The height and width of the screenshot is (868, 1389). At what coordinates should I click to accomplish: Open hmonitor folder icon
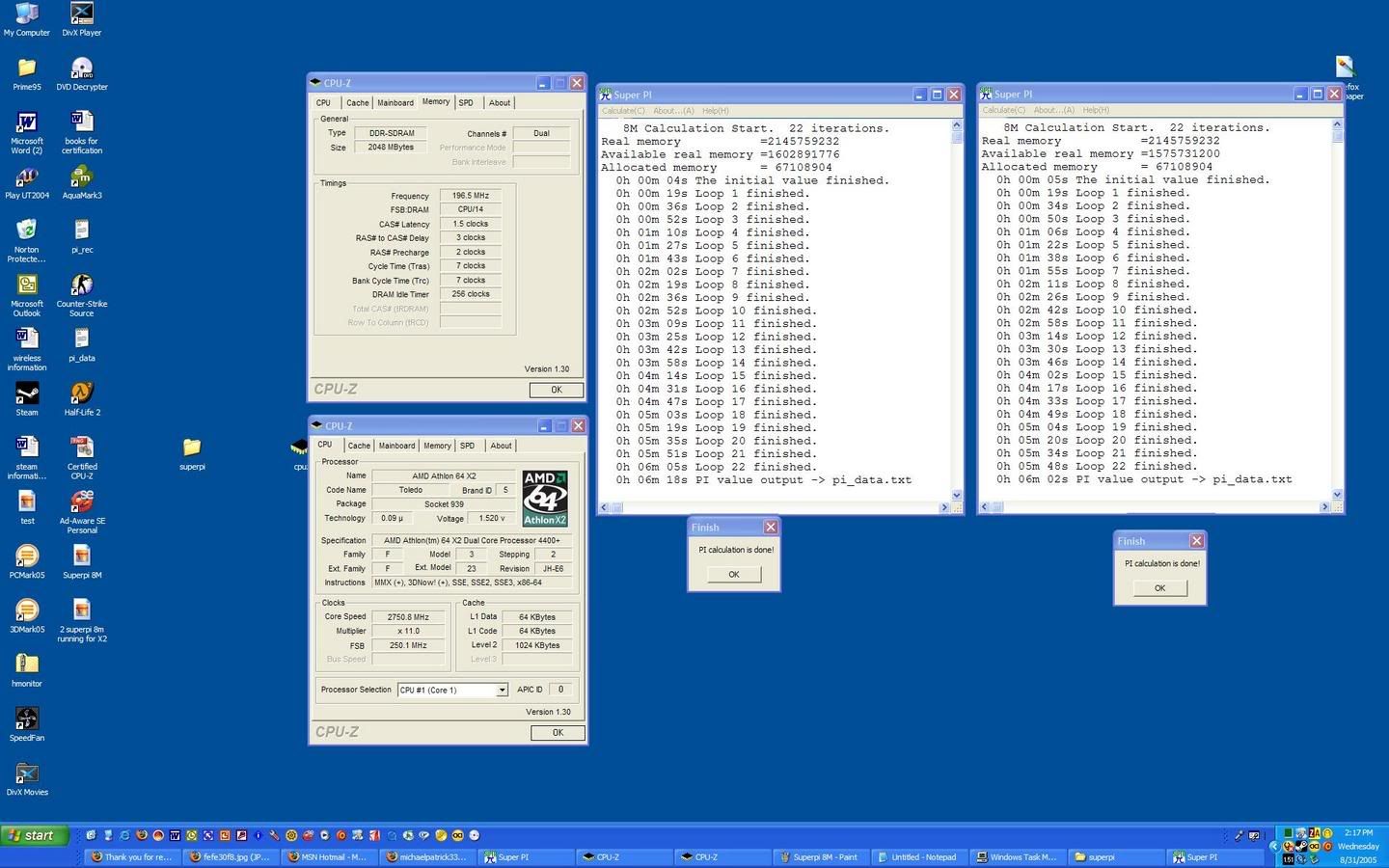click(x=26, y=670)
